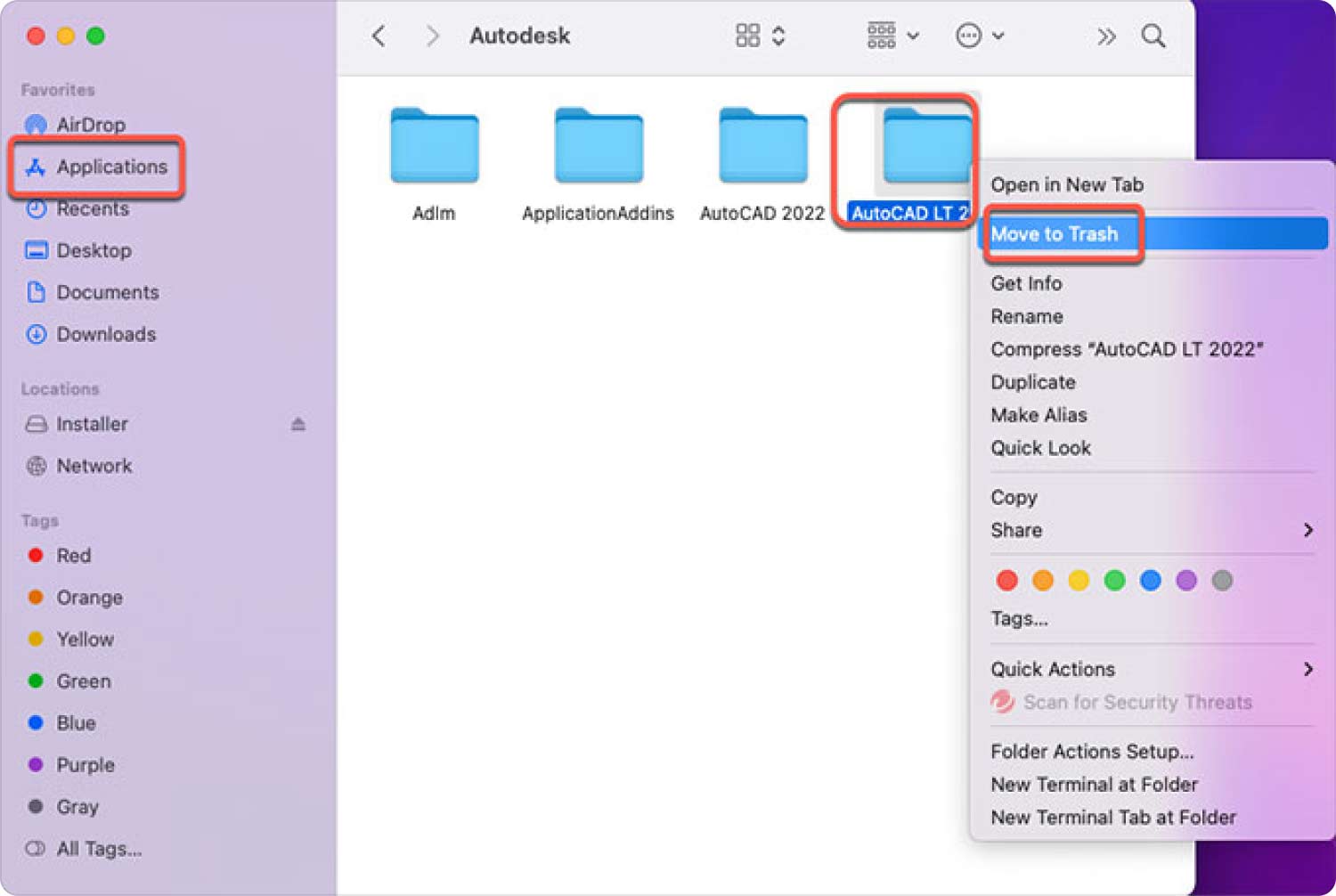
Task: Select AirDrop in the sidebar
Action: 77,125
